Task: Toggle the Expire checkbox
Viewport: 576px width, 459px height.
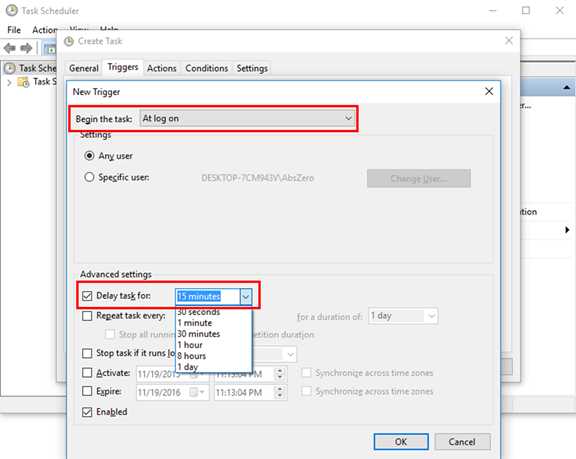Action: pyautogui.click(x=87, y=391)
